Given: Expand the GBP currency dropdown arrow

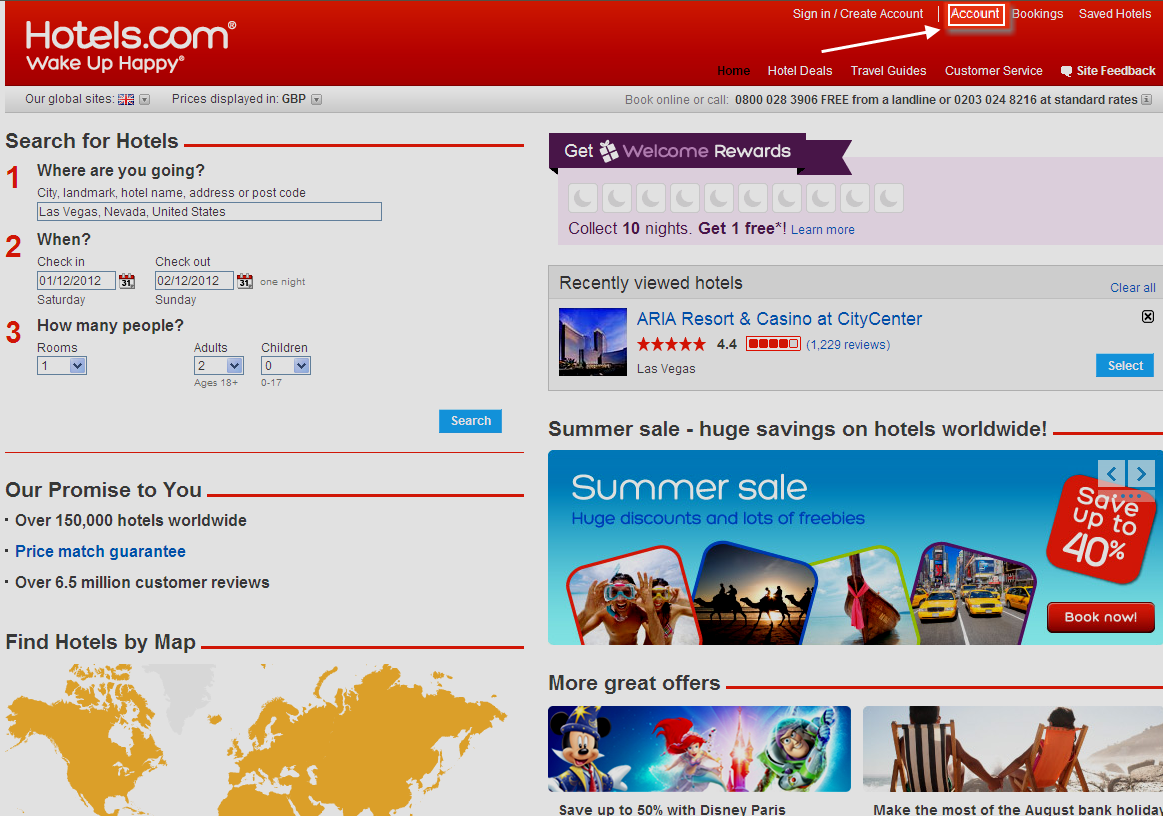Looking at the screenshot, I should pos(317,99).
